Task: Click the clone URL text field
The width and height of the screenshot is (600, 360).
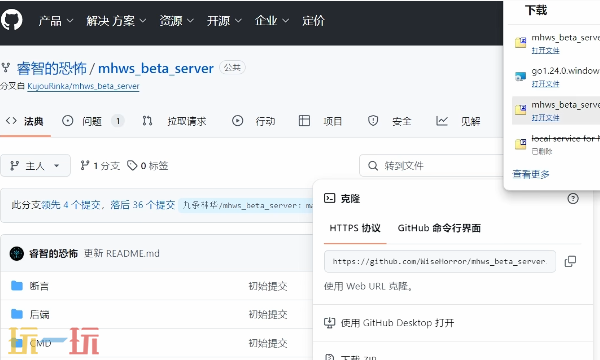Action: point(440,261)
